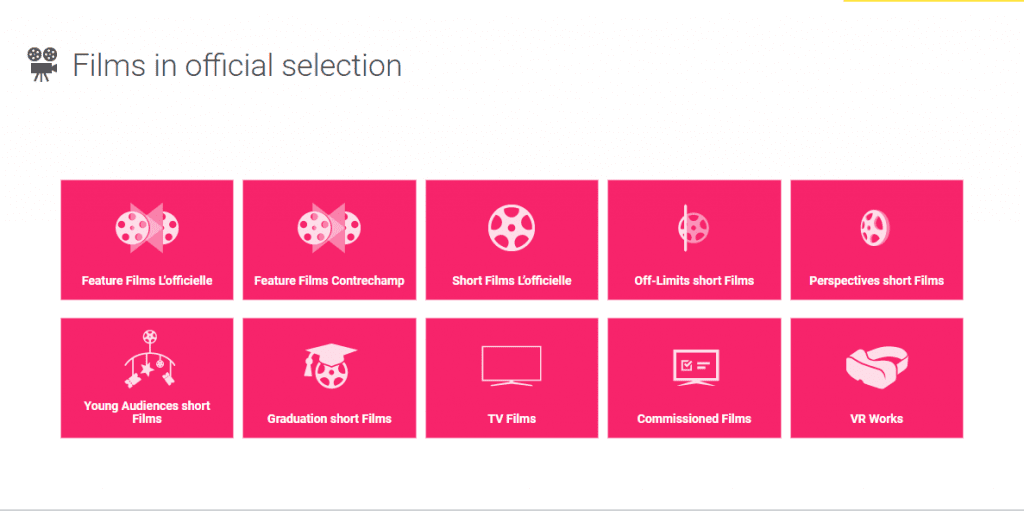
Task: Select the tilted reel icon for Perspectives short Films
Action: tap(875, 228)
